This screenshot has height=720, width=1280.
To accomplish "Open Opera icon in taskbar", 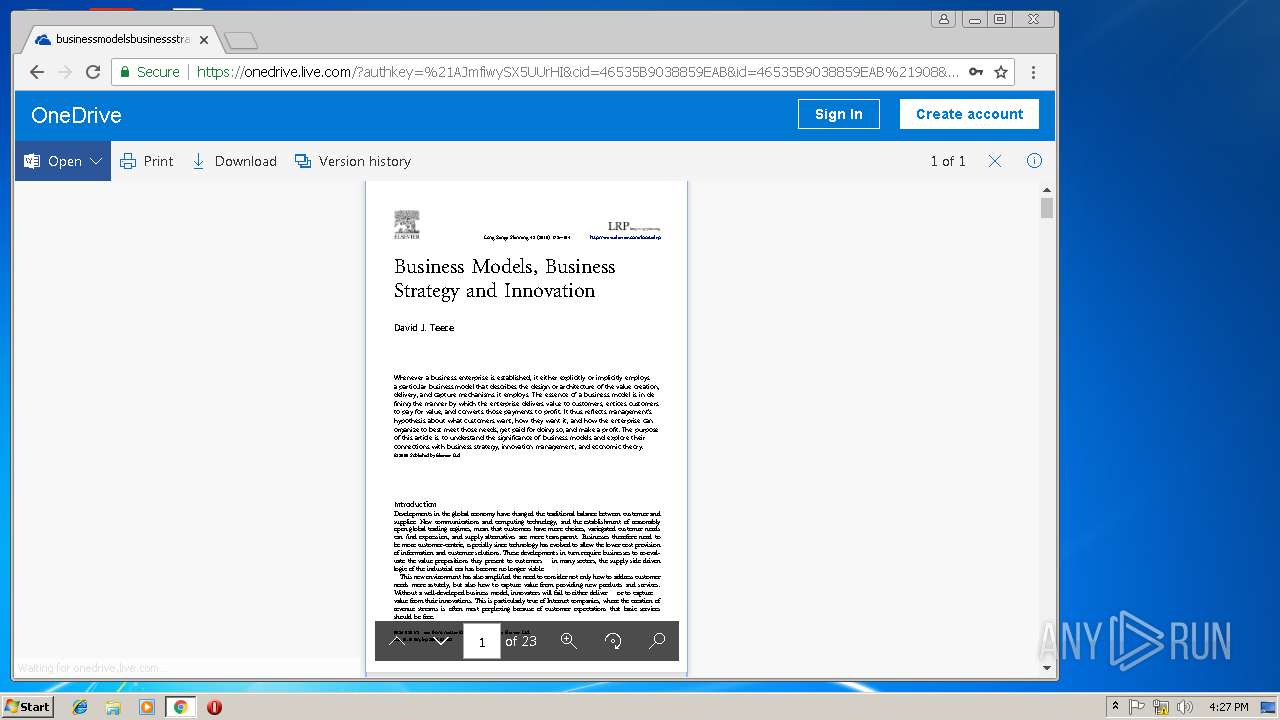I will pyautogui.click(x=214, y=707).
